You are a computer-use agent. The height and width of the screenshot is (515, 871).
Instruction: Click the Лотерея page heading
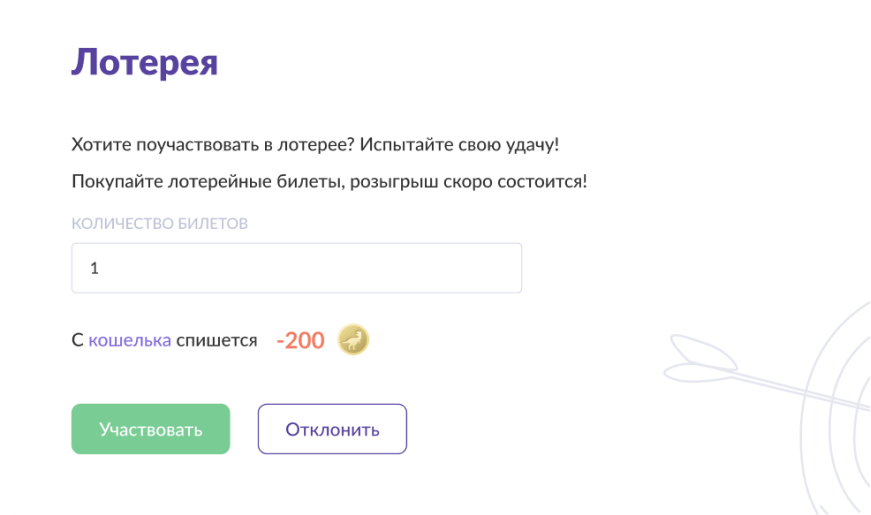click(x=144, y=62)
